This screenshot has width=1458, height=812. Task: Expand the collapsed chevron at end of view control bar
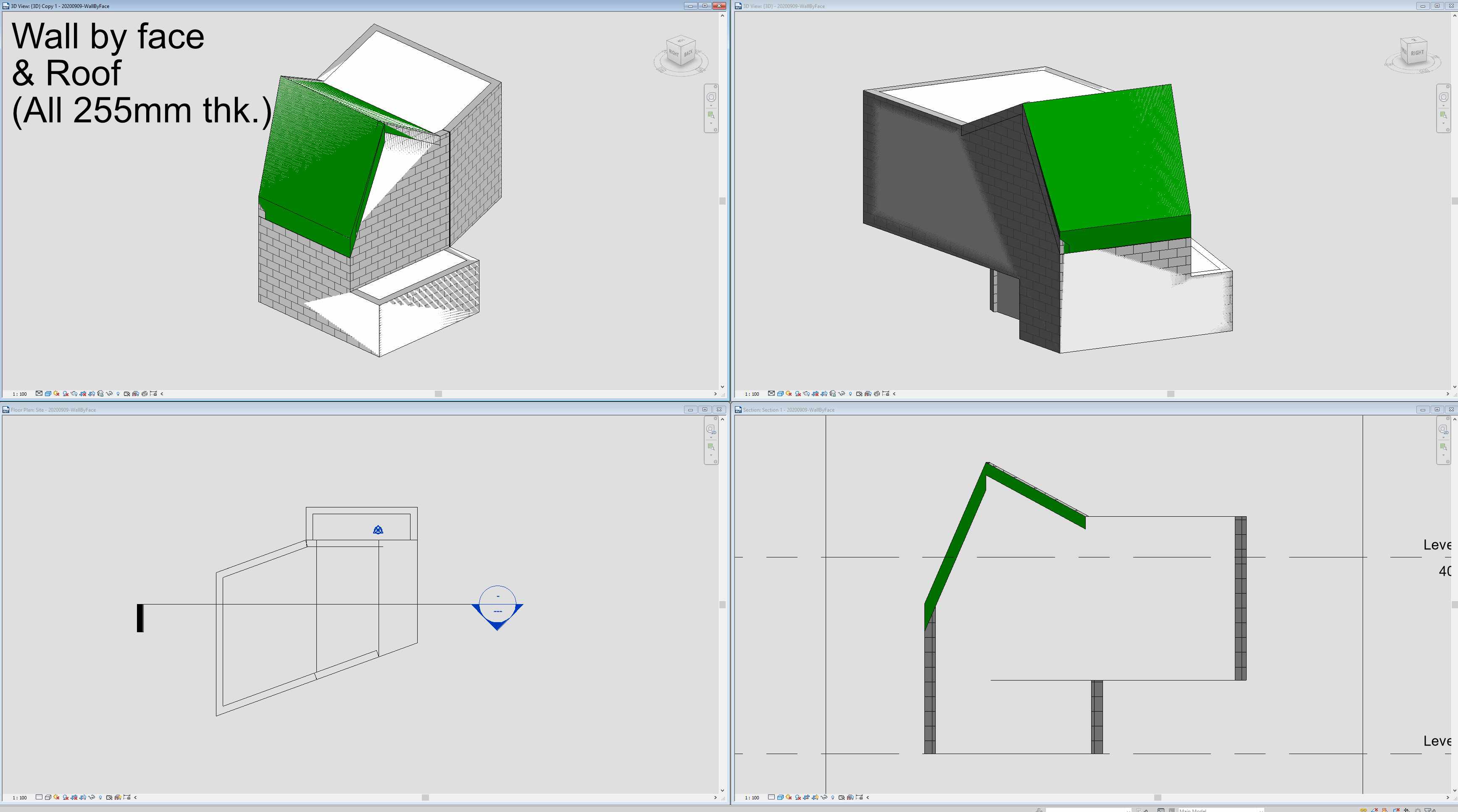pyautogui.click(x=163, y=393)
